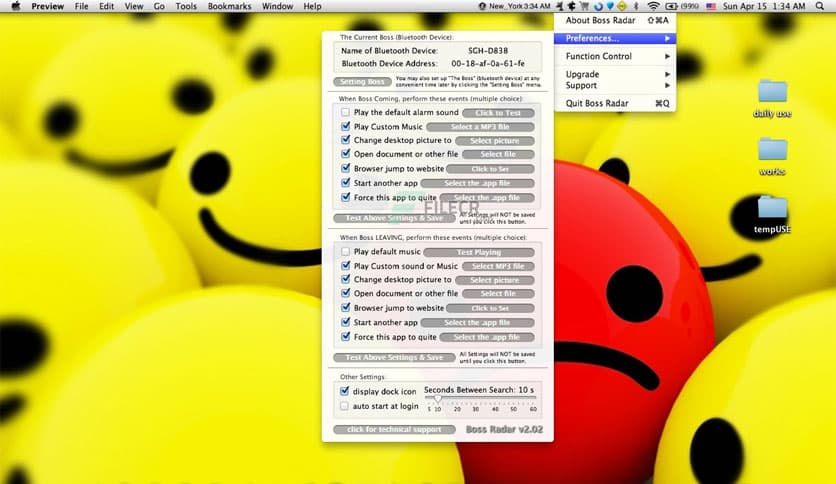
Task: Toggle Browser jump to website for Boss Leaving
Action: pos(345,308)
